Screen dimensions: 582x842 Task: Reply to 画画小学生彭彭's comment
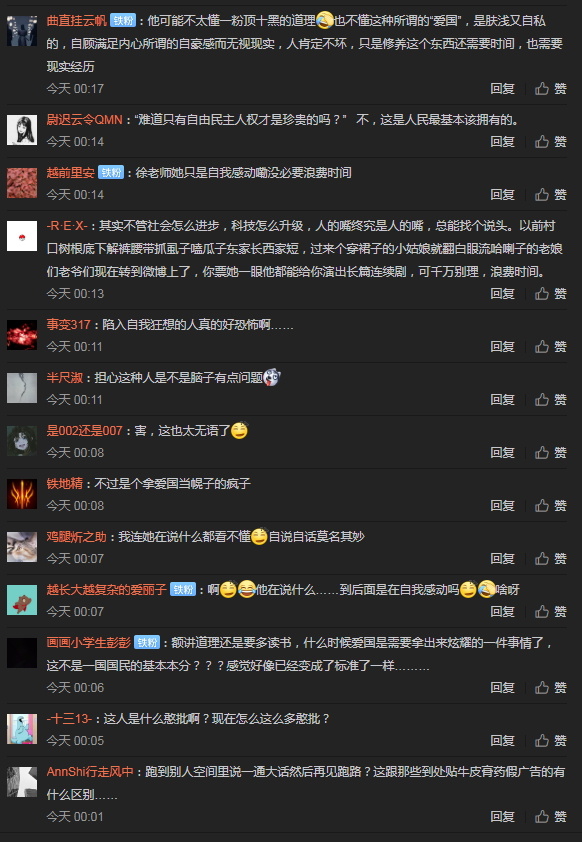[x=503, y=688]
